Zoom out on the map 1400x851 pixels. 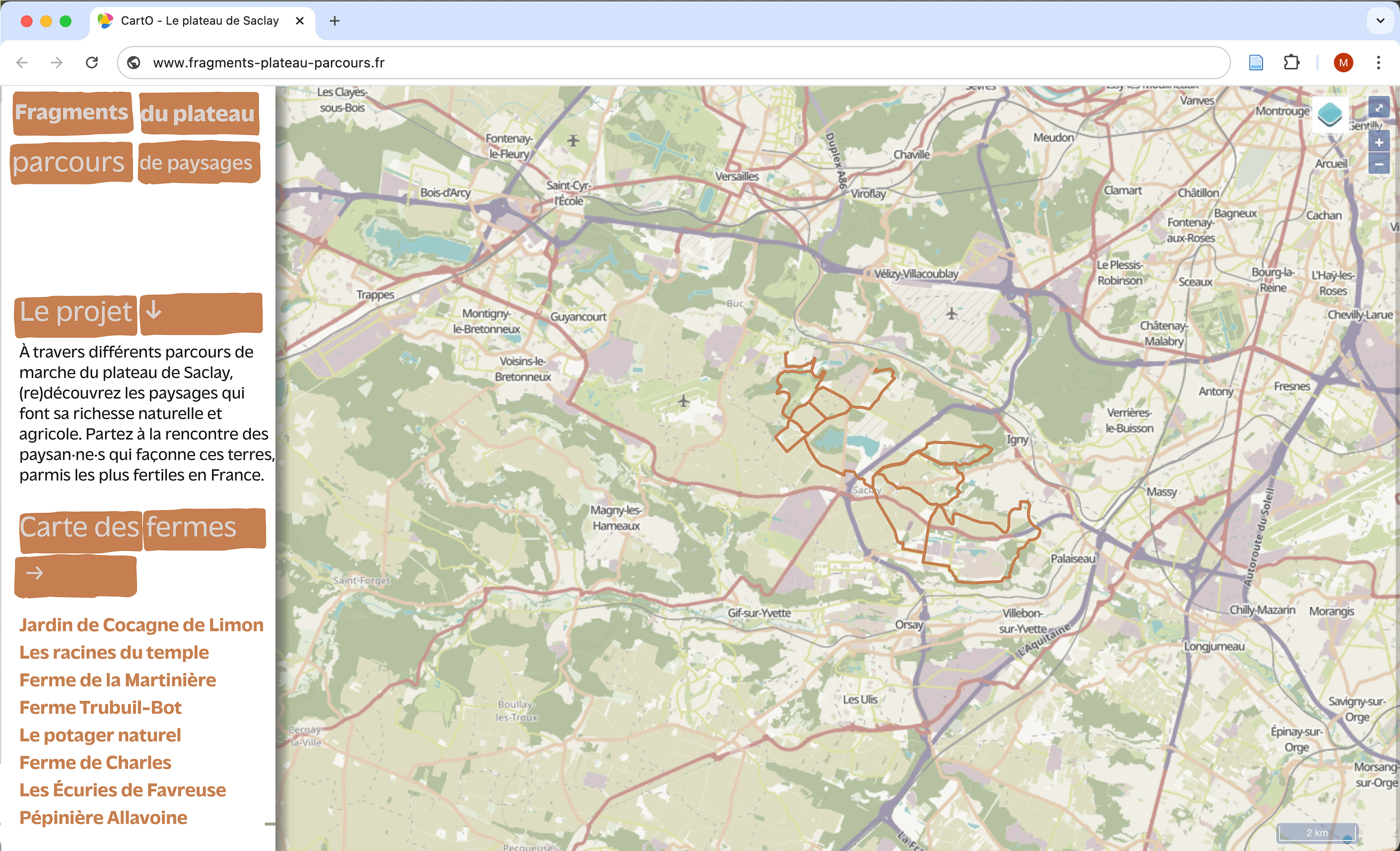click(x=1378, y=164)
